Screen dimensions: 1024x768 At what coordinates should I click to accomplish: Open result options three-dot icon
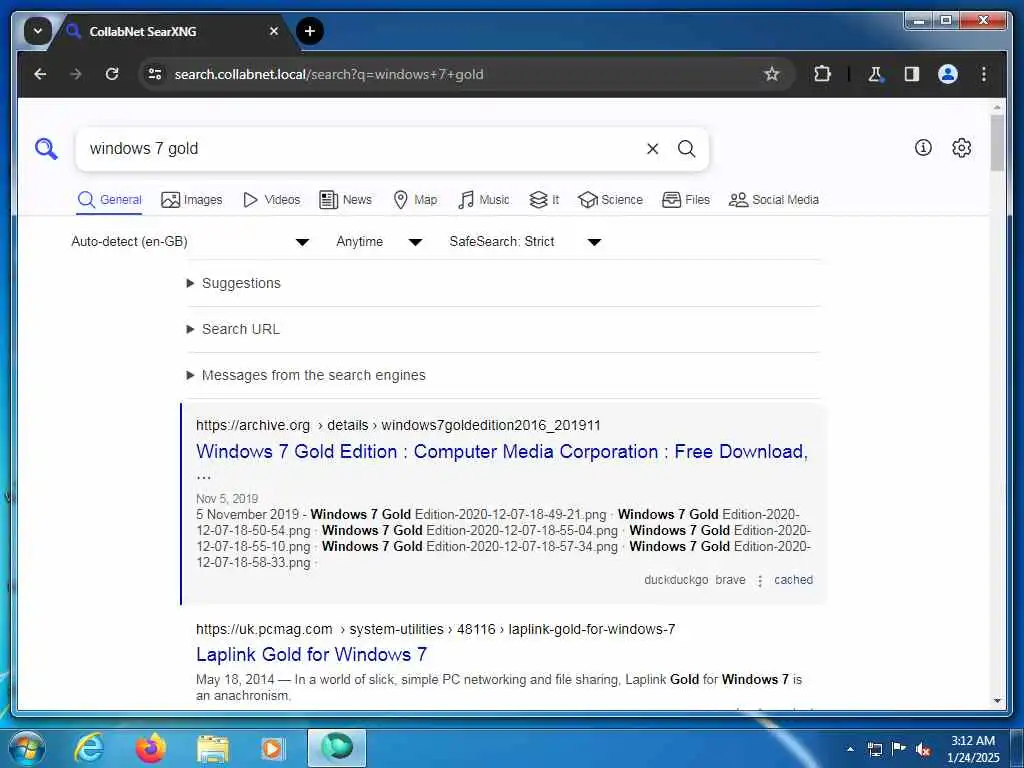pyautogui.click(x=760, y=581)
